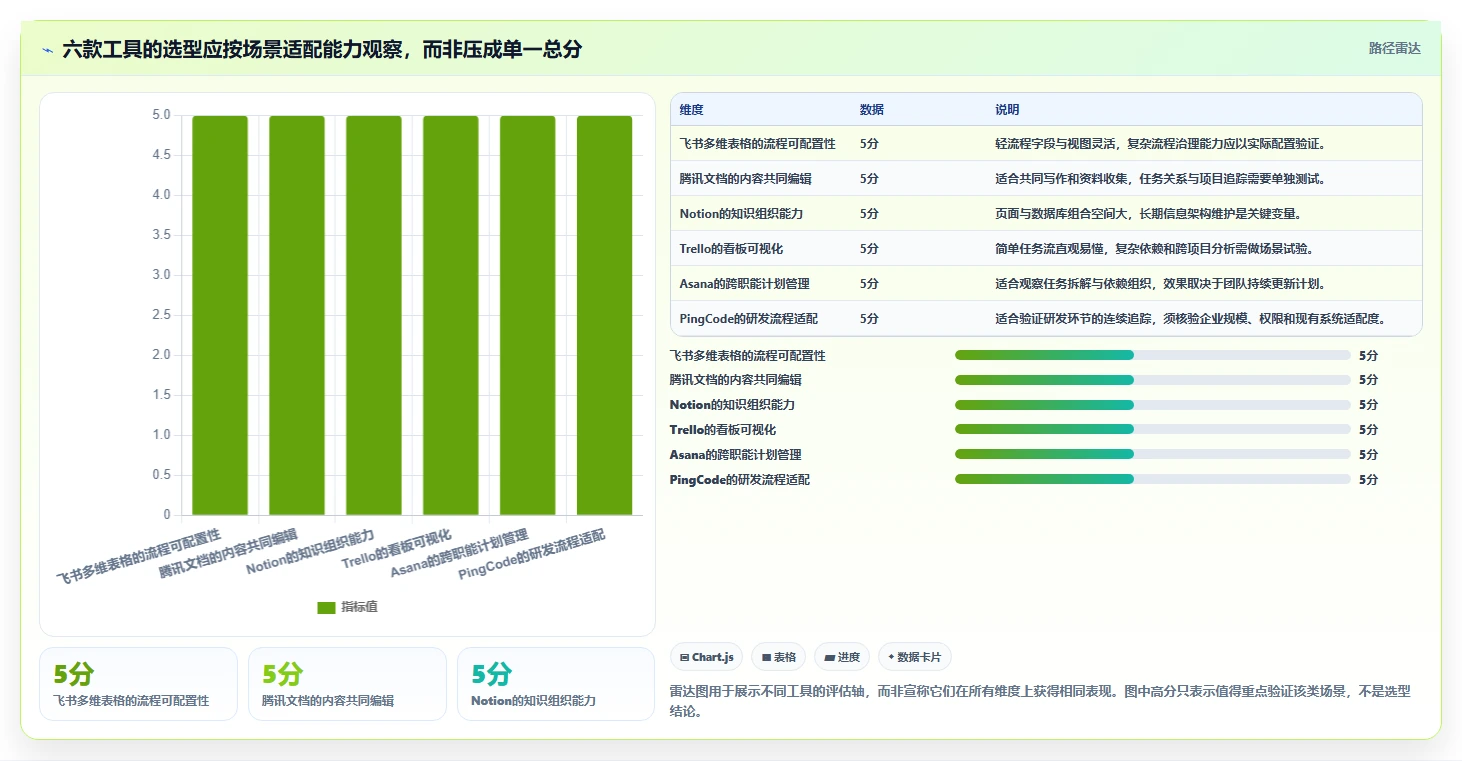Screen dimensions: 1462x761
Task: Click the 说明 column header
Action: click(1007, 110)
